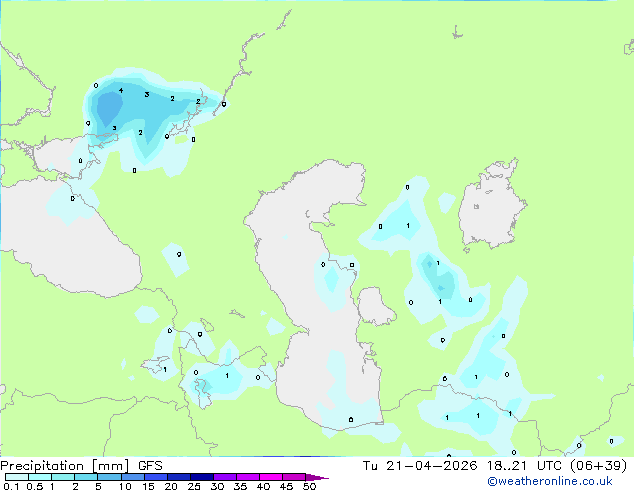Click the 'GFS' model label

point(150,466)
